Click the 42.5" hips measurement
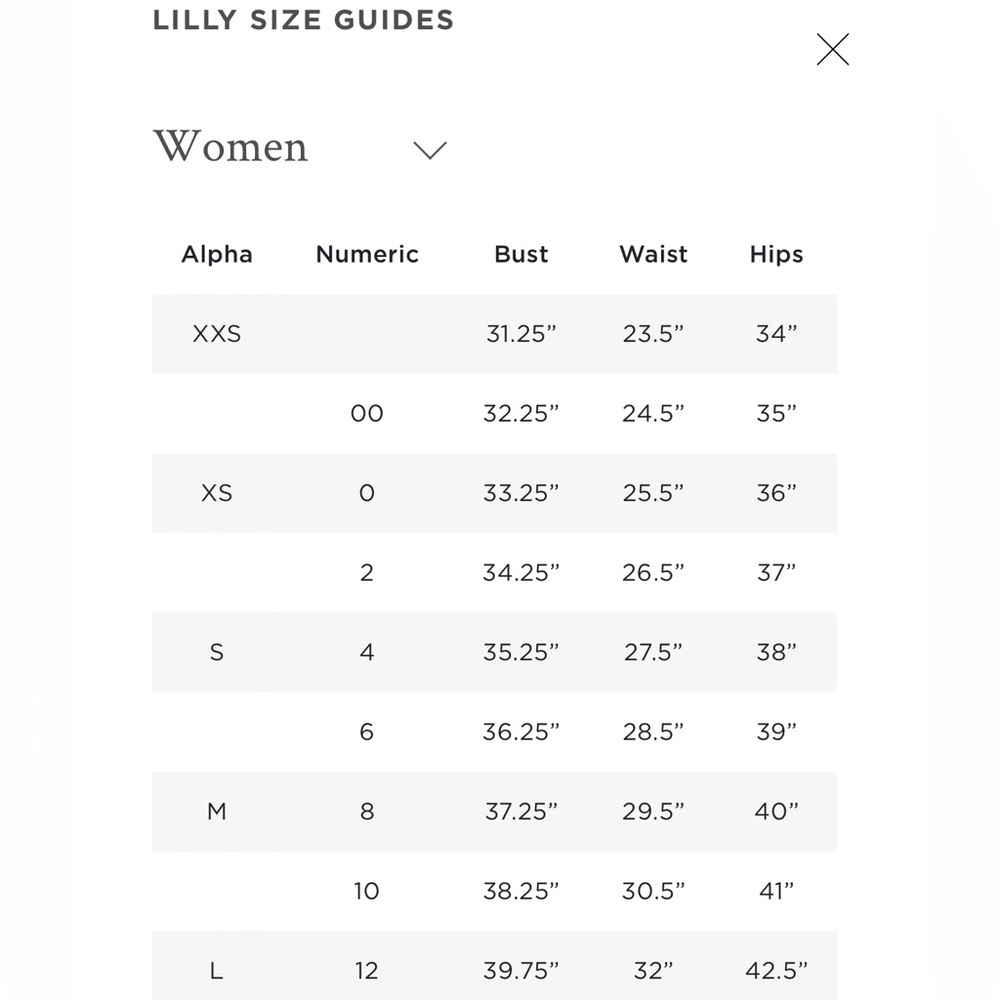Viewport: 1000px width, 1000px height. 776,971
